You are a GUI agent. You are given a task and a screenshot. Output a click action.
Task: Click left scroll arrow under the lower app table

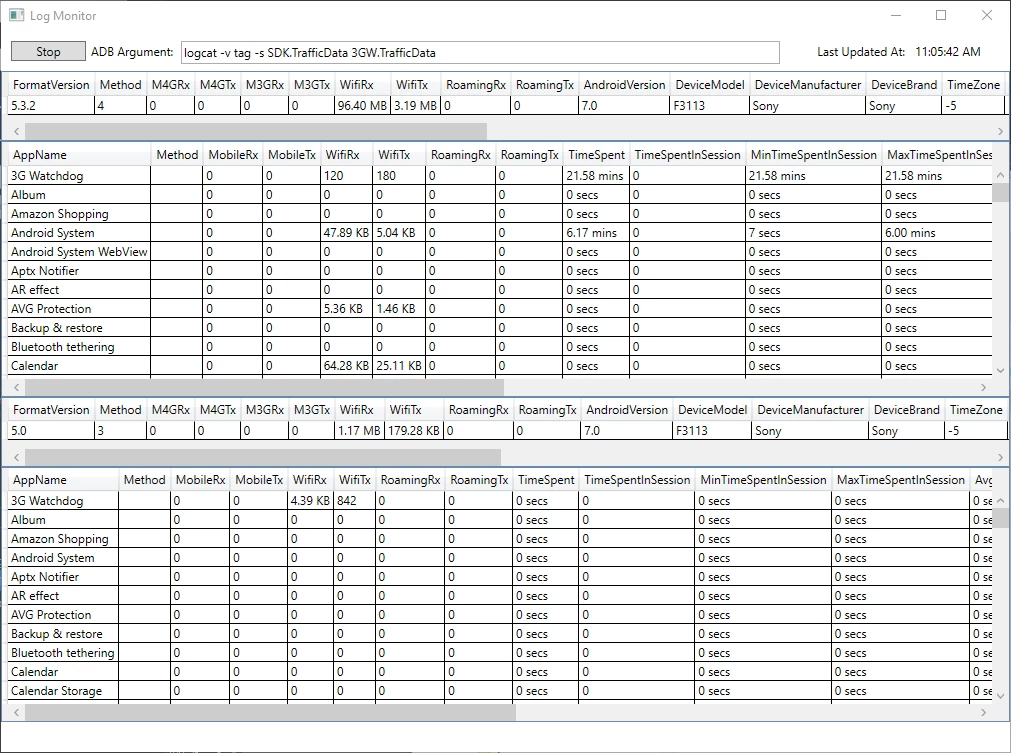[17, 712]
